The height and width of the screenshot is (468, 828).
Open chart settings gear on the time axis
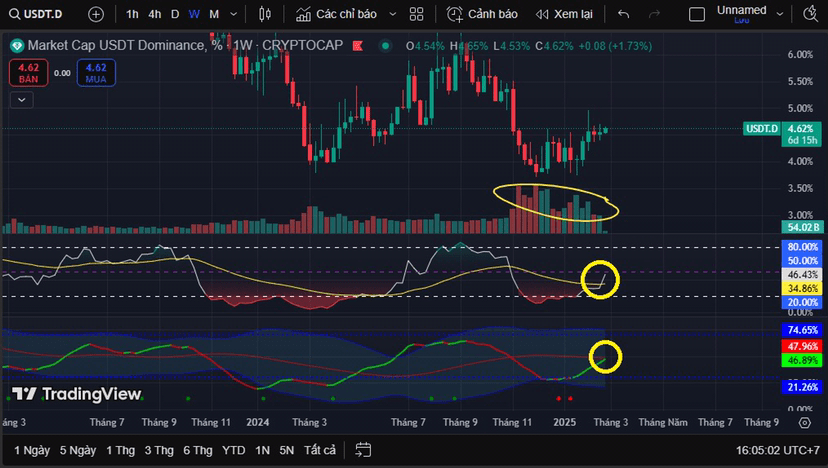[x=804, y=423]
